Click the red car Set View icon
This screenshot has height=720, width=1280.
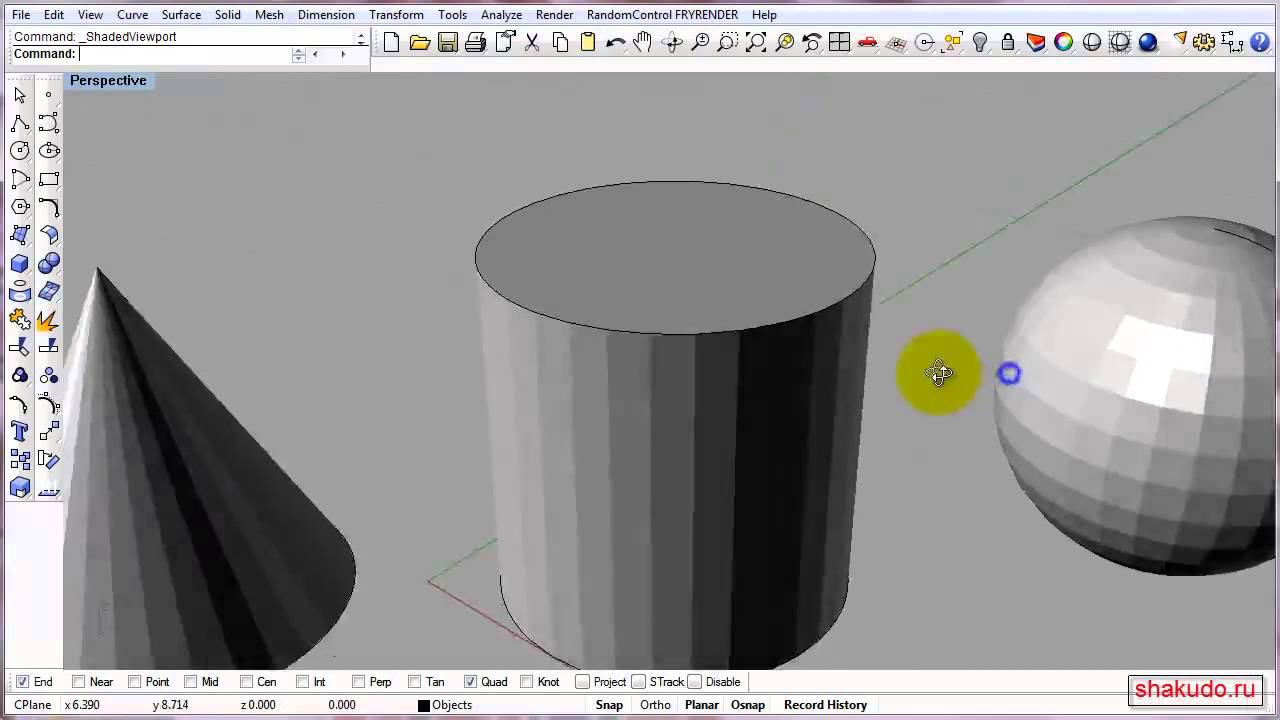tap(867, 42)
